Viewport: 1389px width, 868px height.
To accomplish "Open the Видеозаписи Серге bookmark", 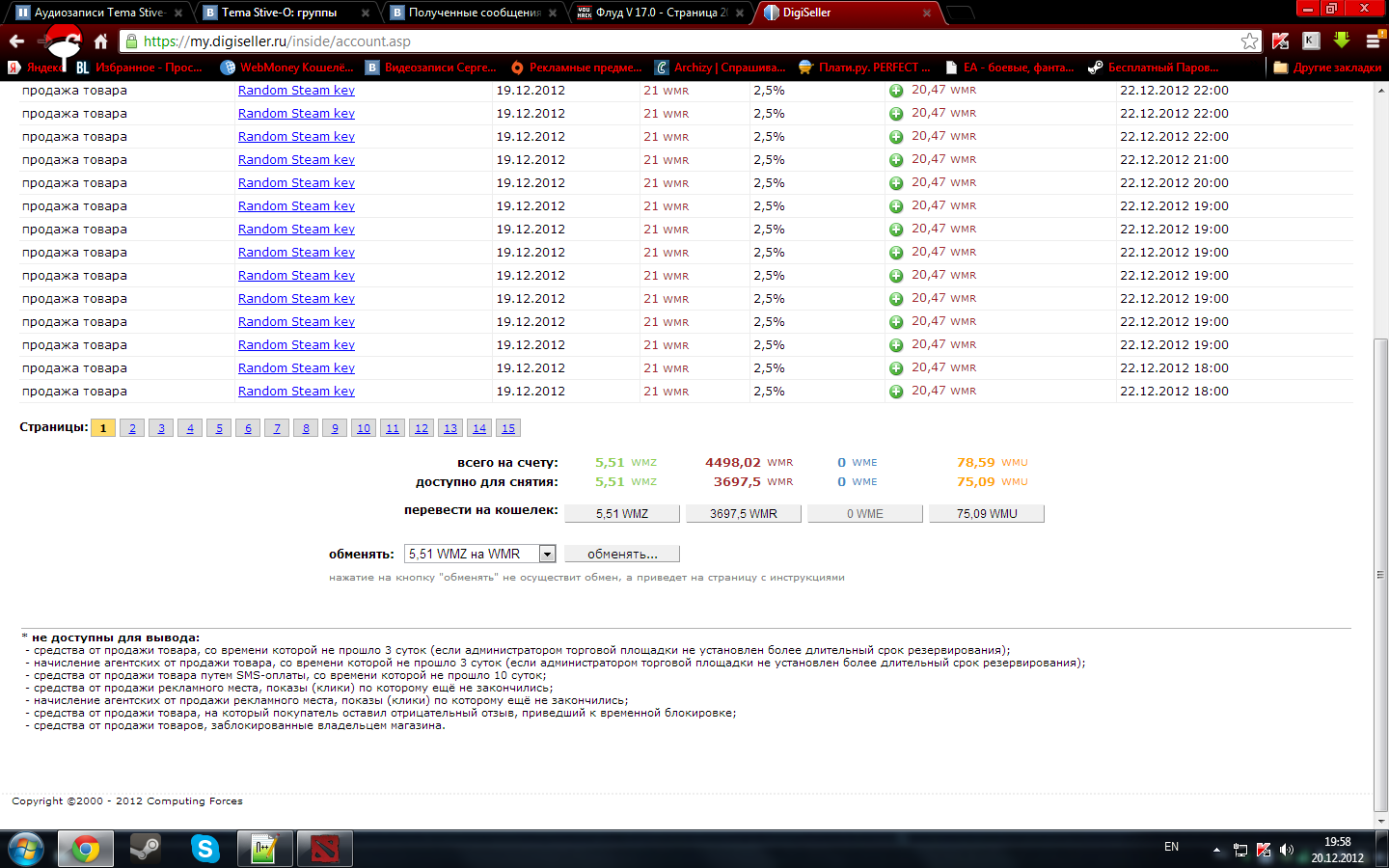I will pyautogui.click(x=430, y=68).
